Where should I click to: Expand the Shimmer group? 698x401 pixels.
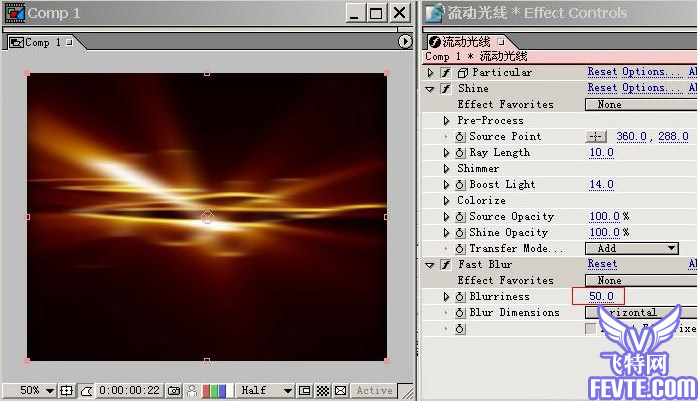(x=446, y=169)
